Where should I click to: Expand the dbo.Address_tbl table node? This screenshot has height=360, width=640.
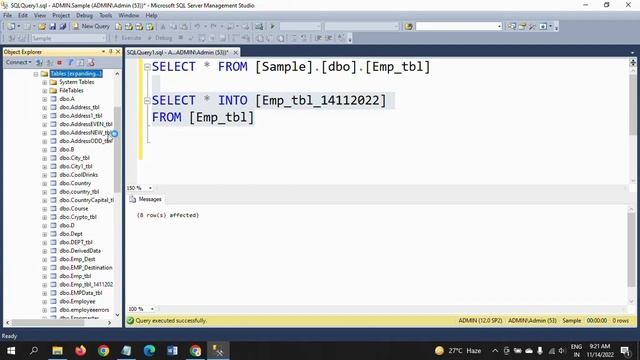click(x=44, y=108)
